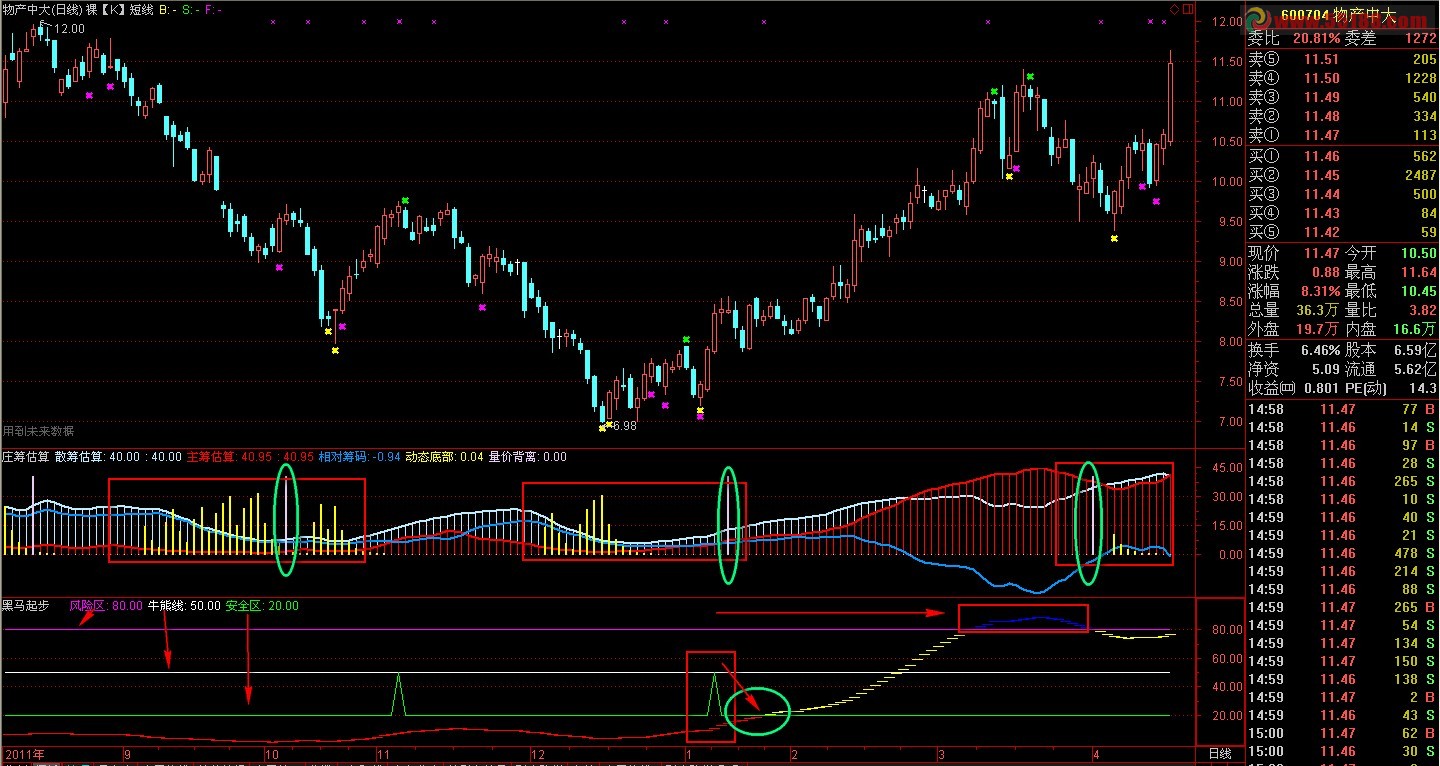Click the 卖④ volume 1228
The height and width of the screenshot is (766, 1440).
(1420, 78)
